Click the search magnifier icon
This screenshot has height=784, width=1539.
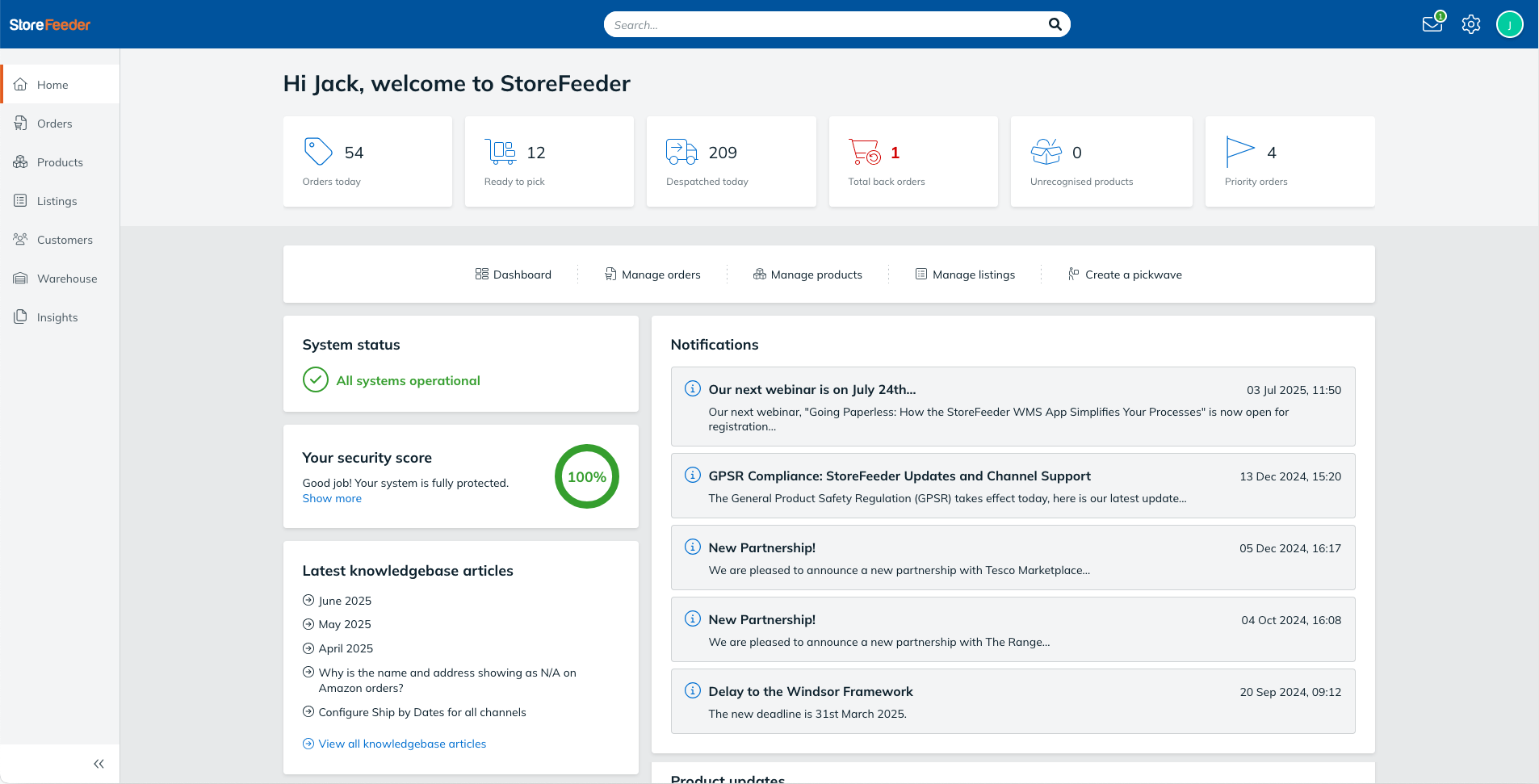tap(1055, 24)
